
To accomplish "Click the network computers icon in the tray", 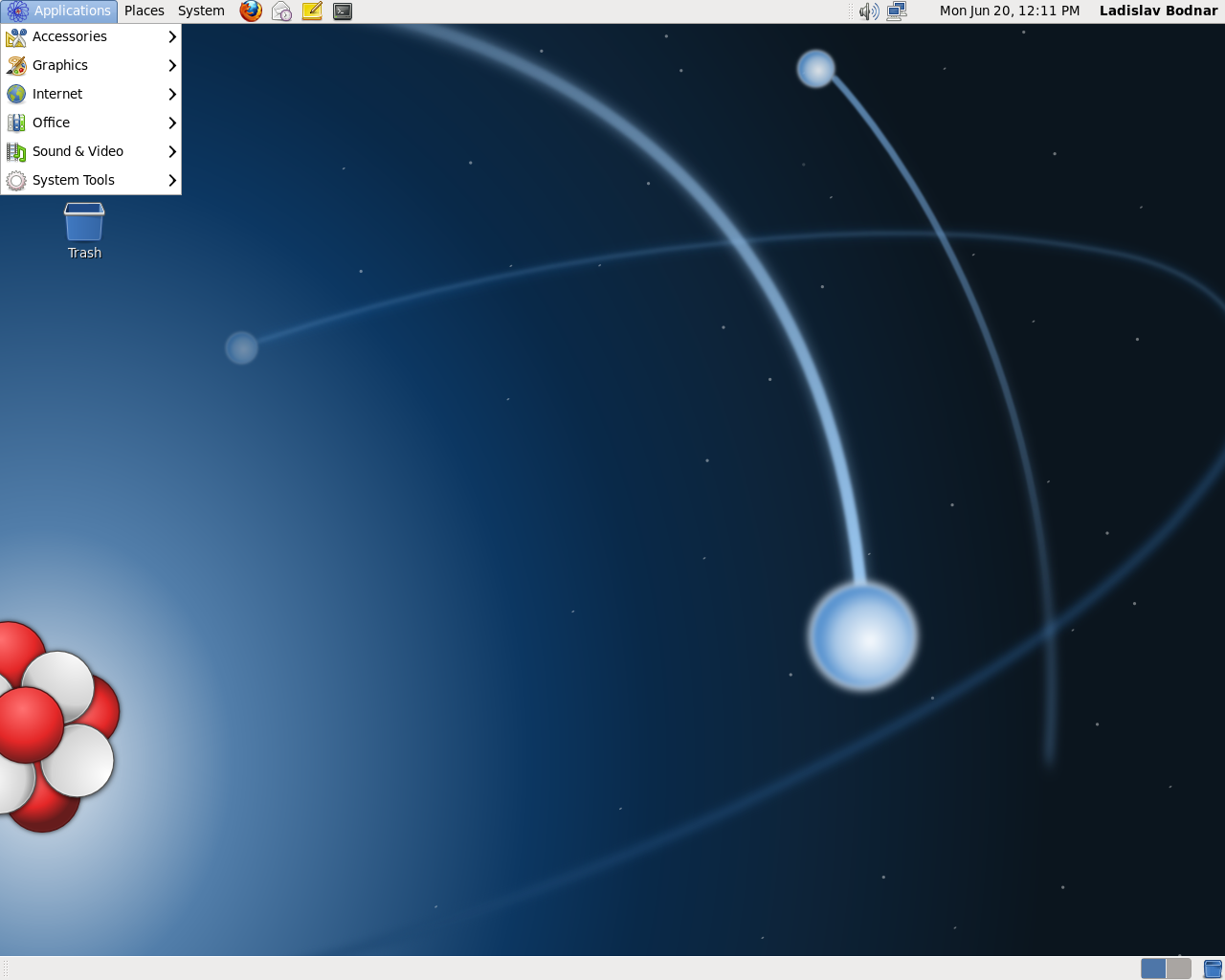I will click(896, 11).
